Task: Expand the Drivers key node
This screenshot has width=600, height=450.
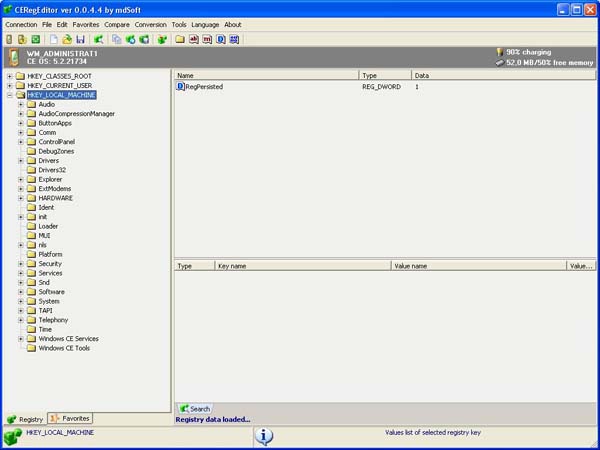Action: point(20,160)
